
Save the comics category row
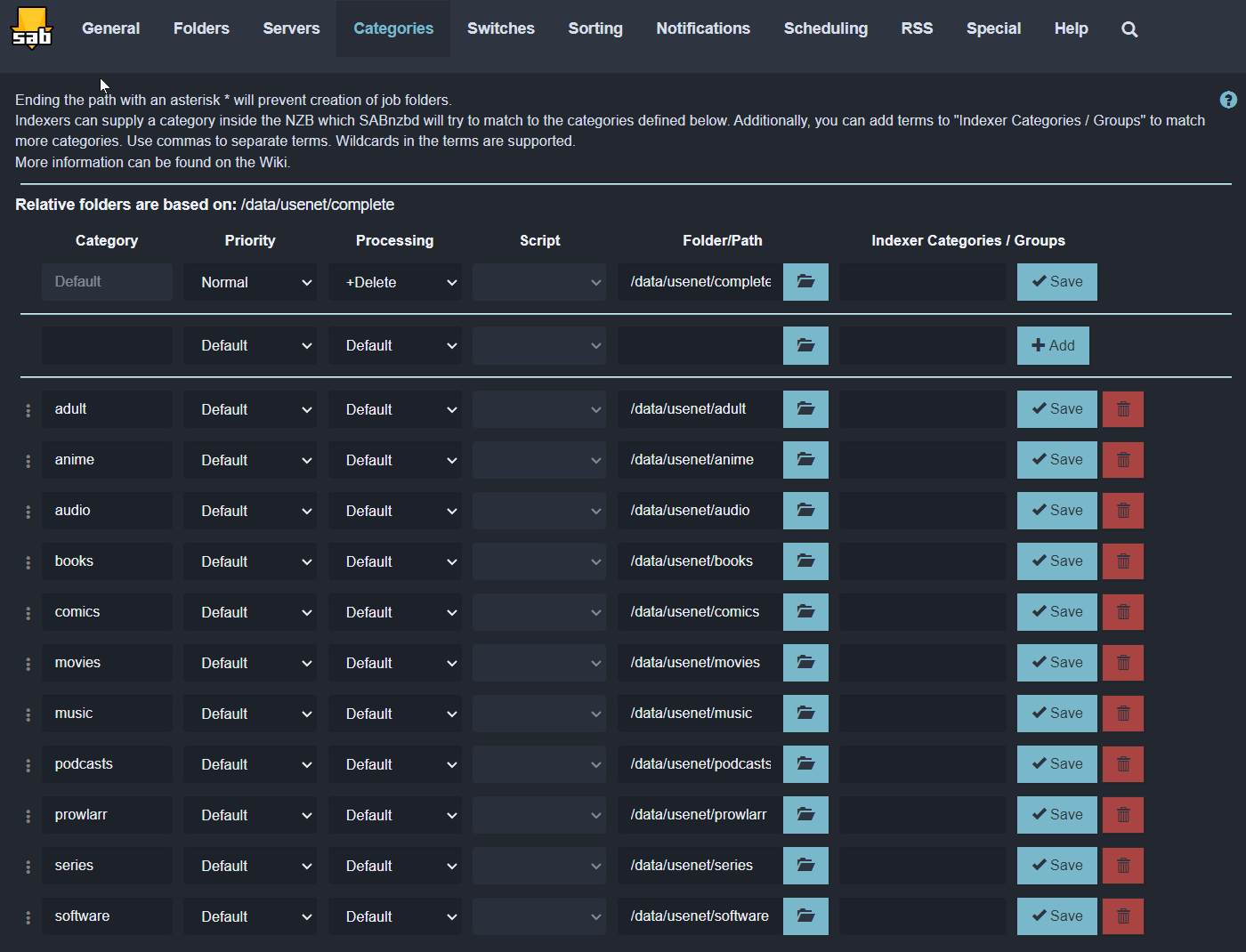[1056, 612]
